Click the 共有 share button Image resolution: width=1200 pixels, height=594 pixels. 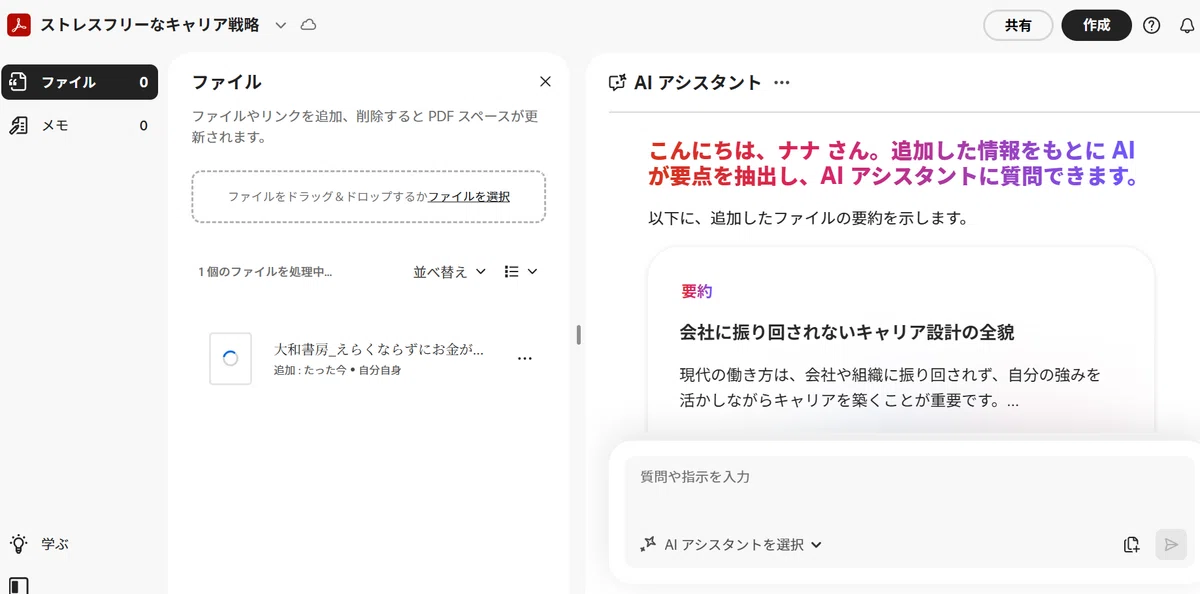coord(1018,25)
